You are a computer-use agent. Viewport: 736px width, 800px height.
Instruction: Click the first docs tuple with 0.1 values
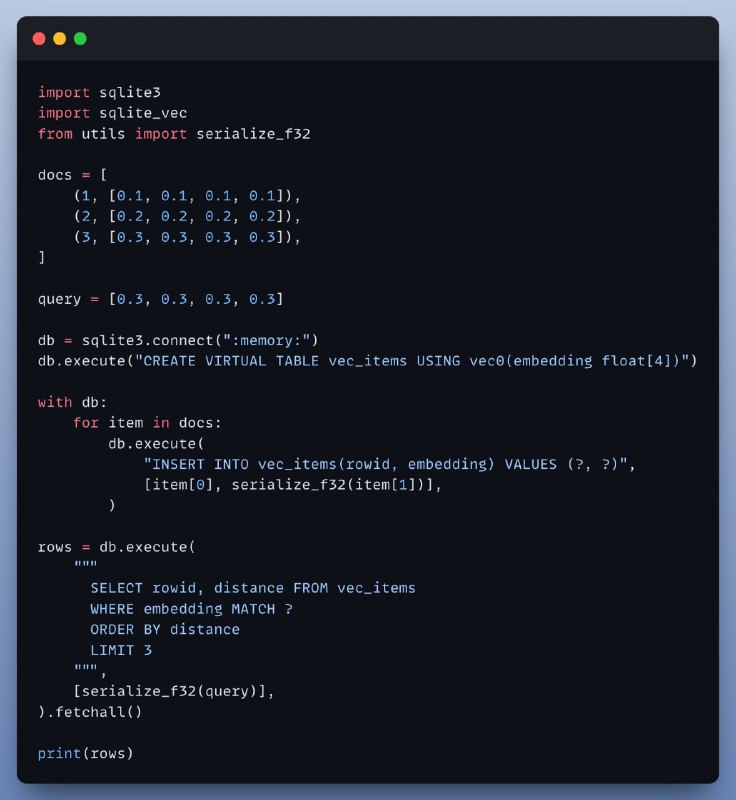187,196
